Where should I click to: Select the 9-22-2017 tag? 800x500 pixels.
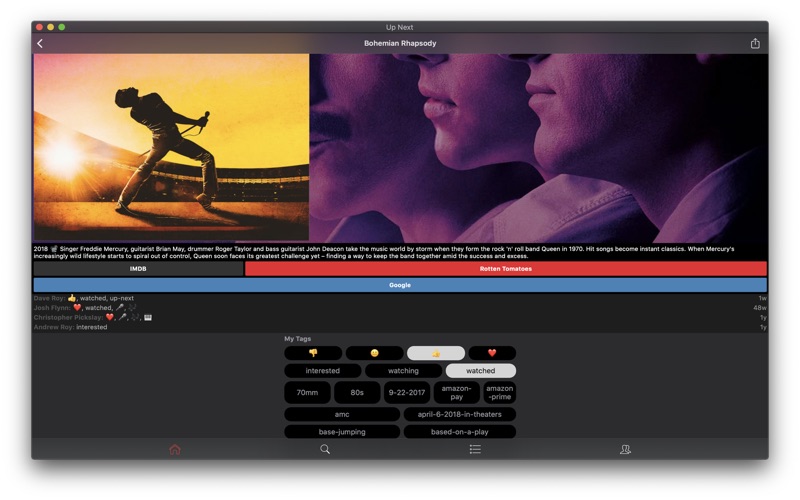coord(407,393)
